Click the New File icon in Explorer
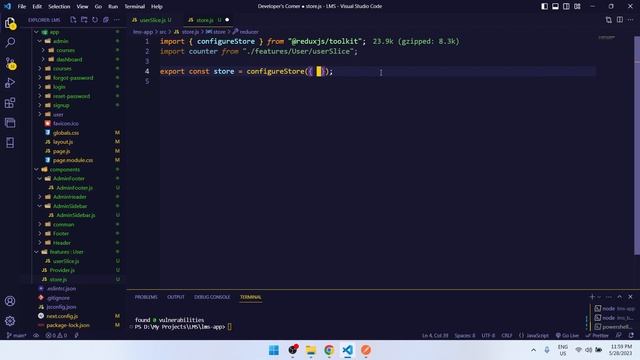640x360 pixels. click(73, 20)
